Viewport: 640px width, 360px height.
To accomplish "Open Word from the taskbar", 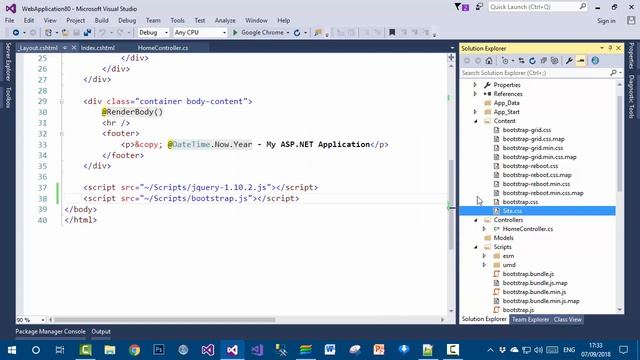I will coord(330,350).
